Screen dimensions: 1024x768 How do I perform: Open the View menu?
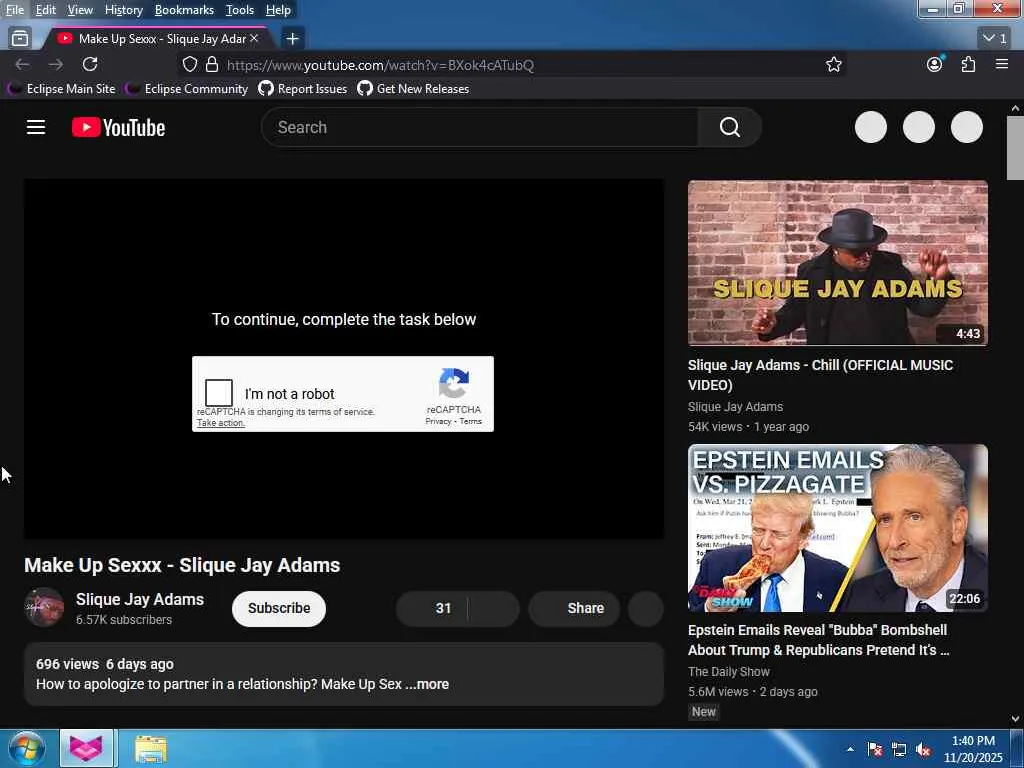point(80,10)
